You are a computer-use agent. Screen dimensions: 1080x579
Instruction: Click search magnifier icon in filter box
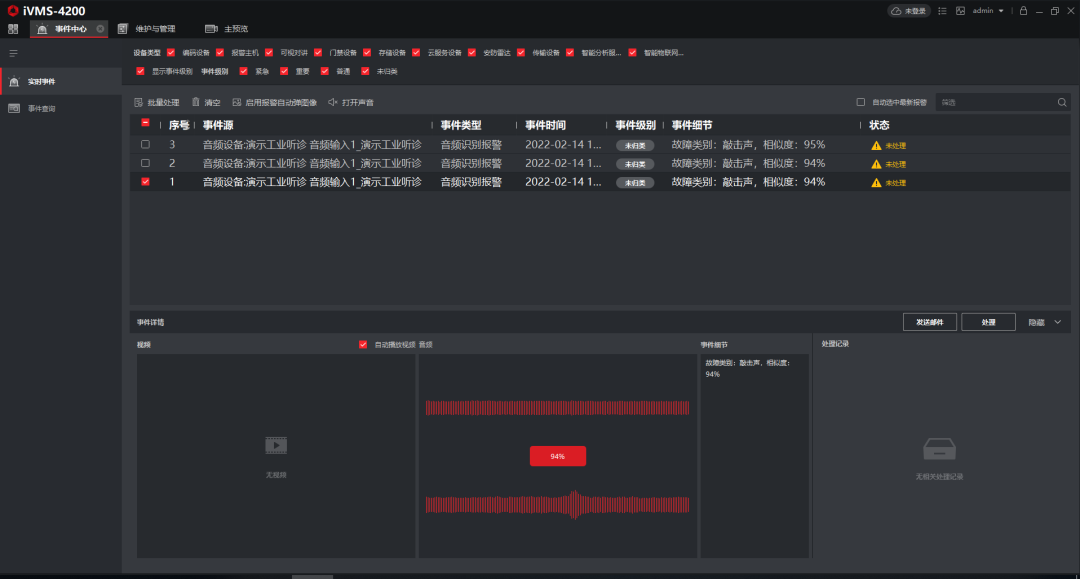[1061, 102]
